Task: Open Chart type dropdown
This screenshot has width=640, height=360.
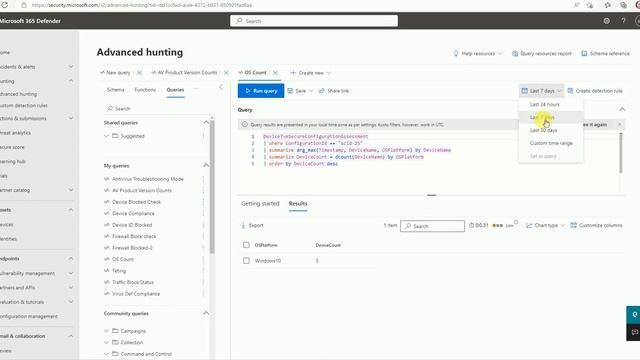Action: [545, 225]
